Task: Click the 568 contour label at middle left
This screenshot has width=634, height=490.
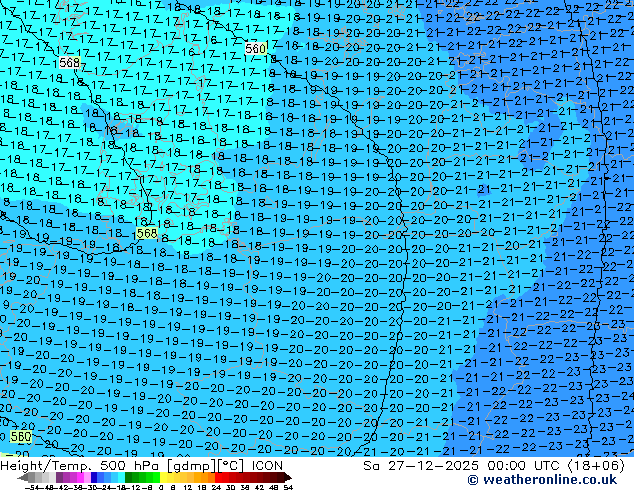Action: coord(147,233)
